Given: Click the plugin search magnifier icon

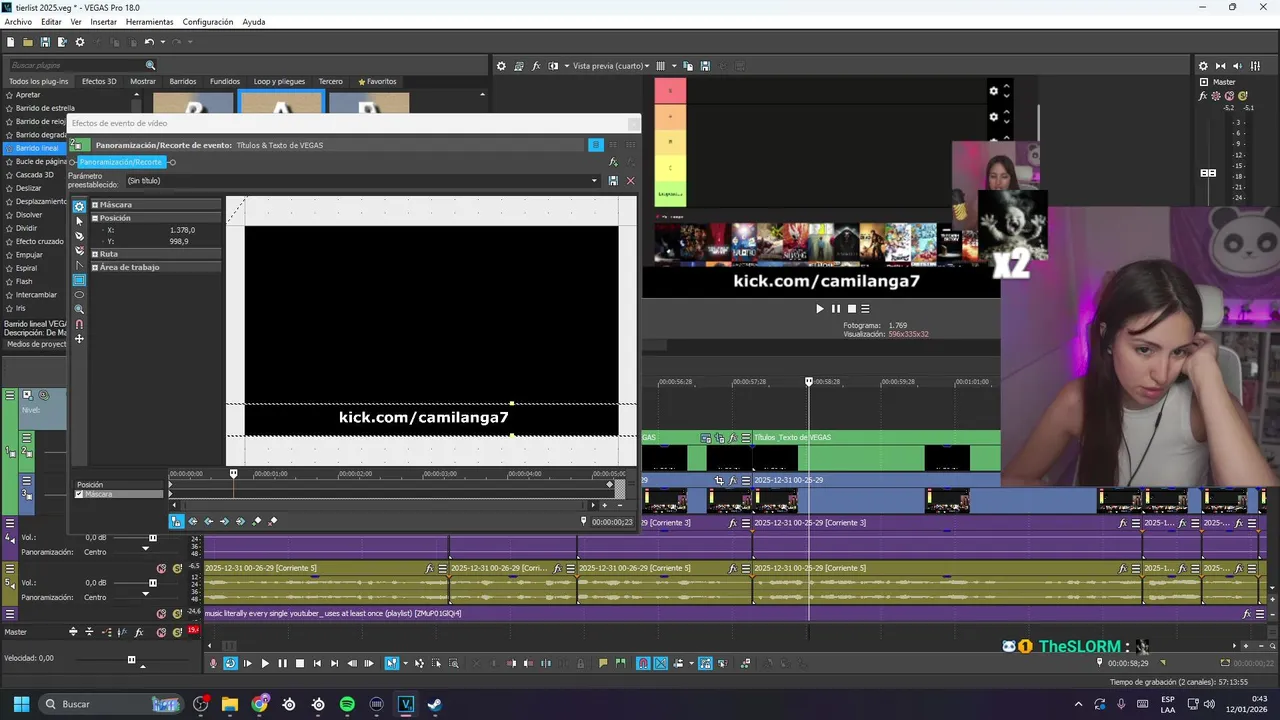Looking at the screenshot, I should click(x=151, y=65).
